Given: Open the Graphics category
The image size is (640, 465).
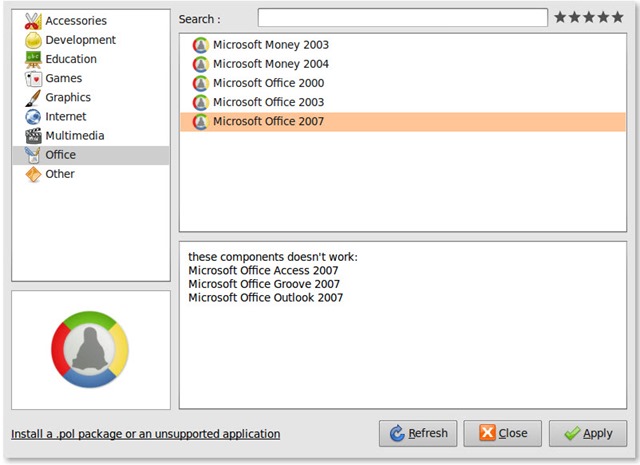Looking at the screenshot, I should click(68, 98).
